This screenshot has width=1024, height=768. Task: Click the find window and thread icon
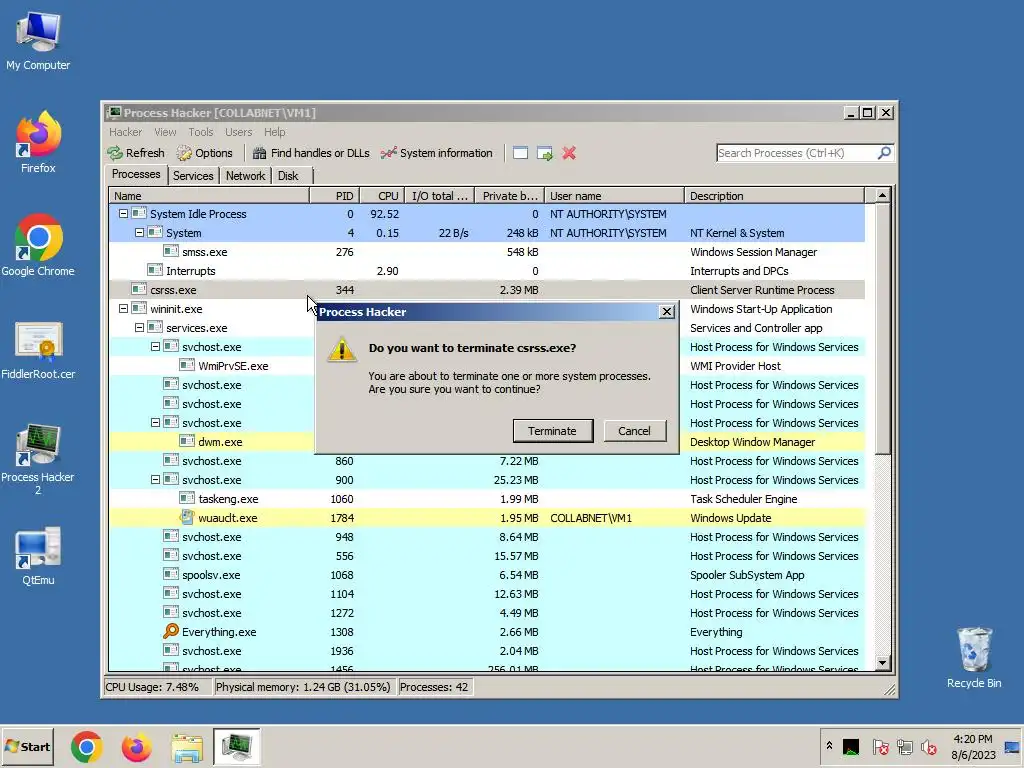pos(545,153)
